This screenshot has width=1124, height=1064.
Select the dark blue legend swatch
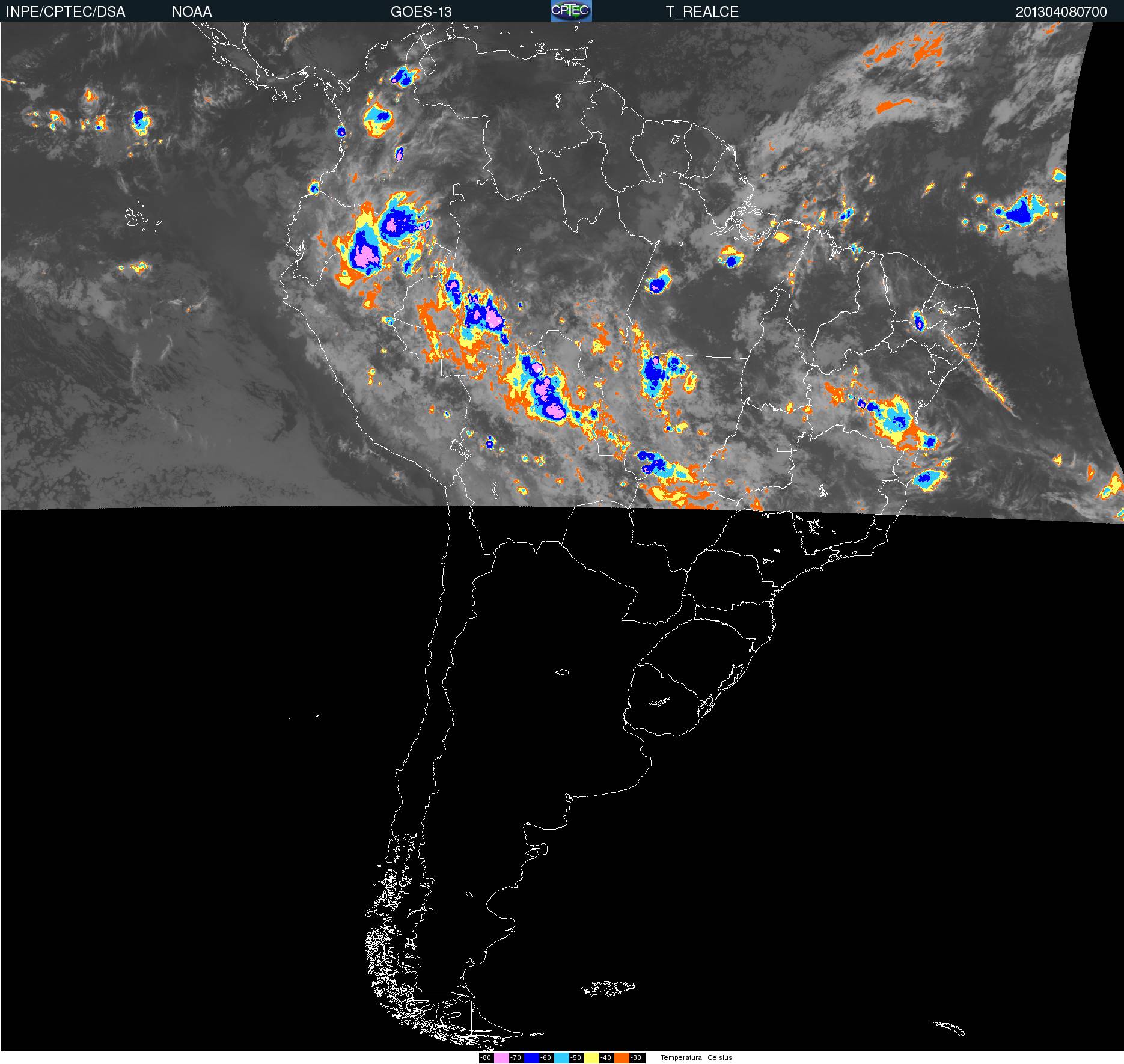tap(531, 1057)
